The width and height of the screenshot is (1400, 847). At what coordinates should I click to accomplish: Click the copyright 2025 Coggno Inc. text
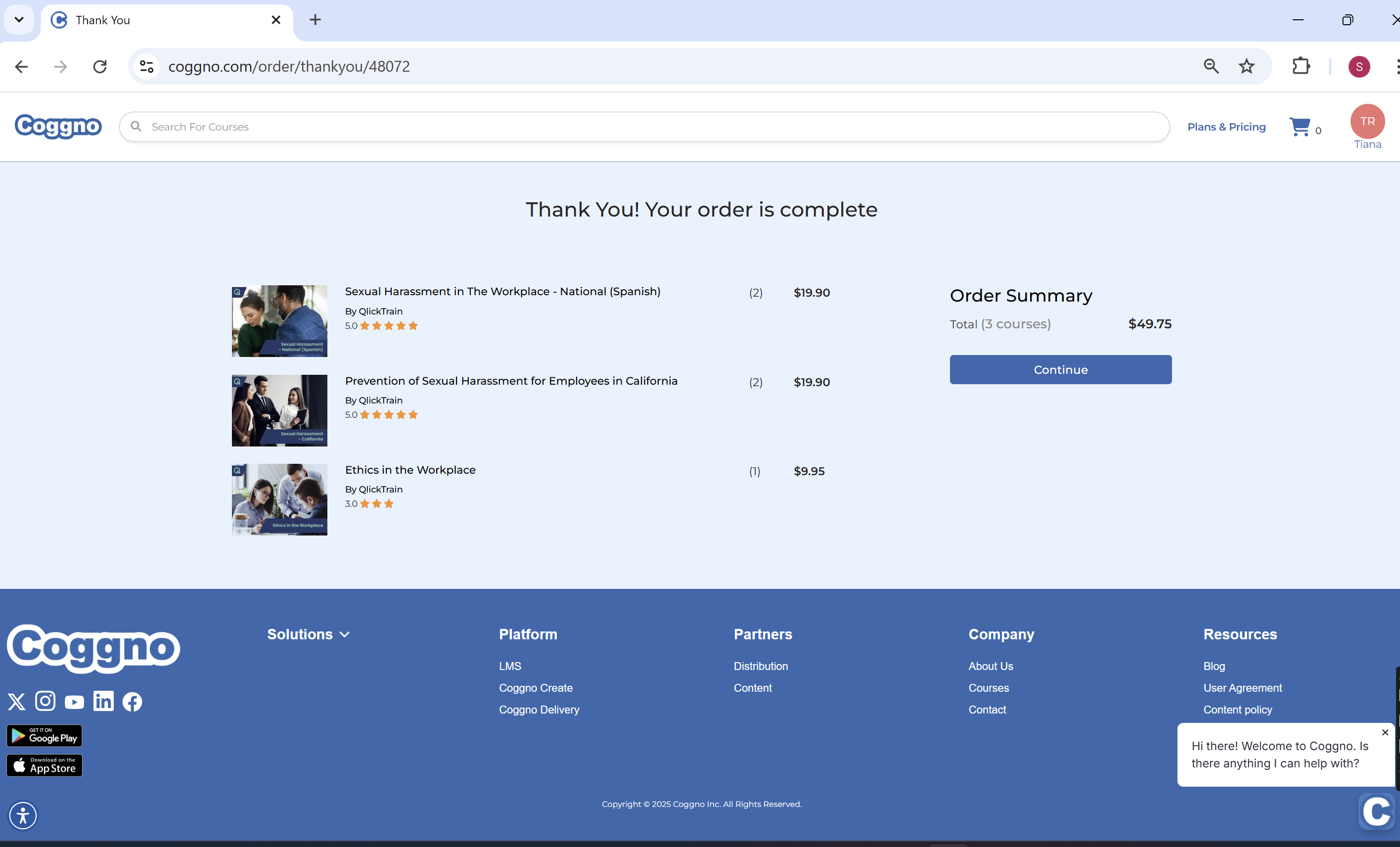pos(701,804)
